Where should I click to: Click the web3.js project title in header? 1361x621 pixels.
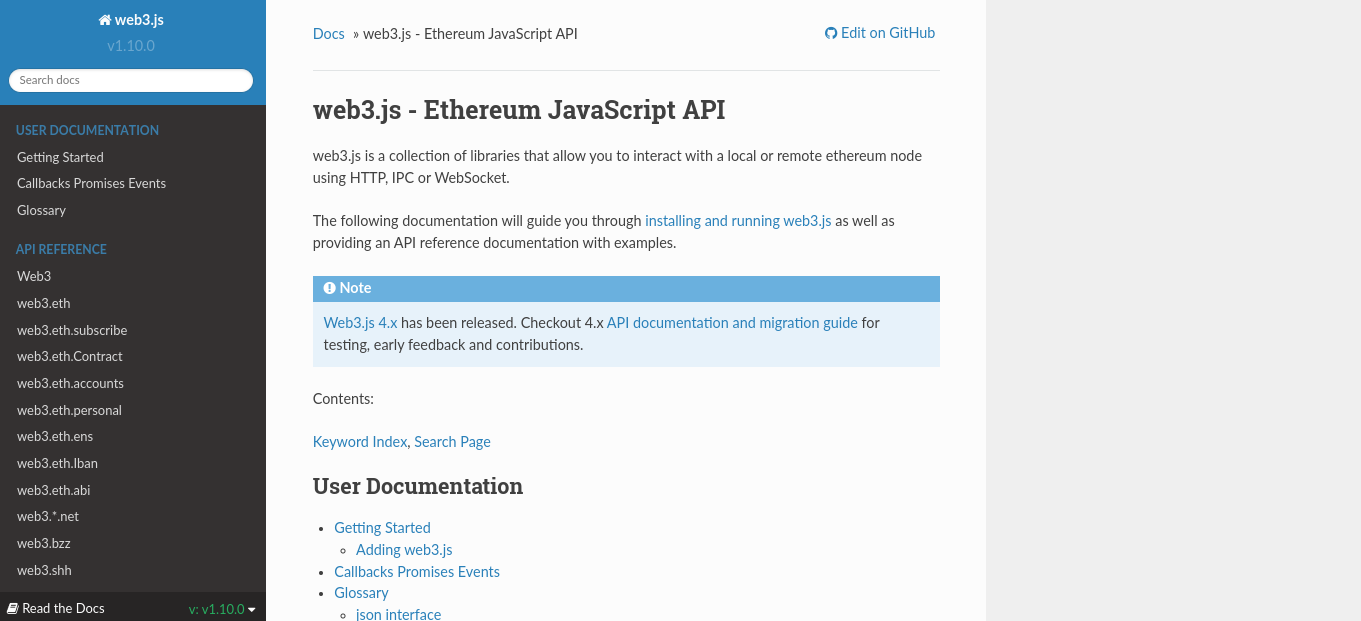pos(131,20)
